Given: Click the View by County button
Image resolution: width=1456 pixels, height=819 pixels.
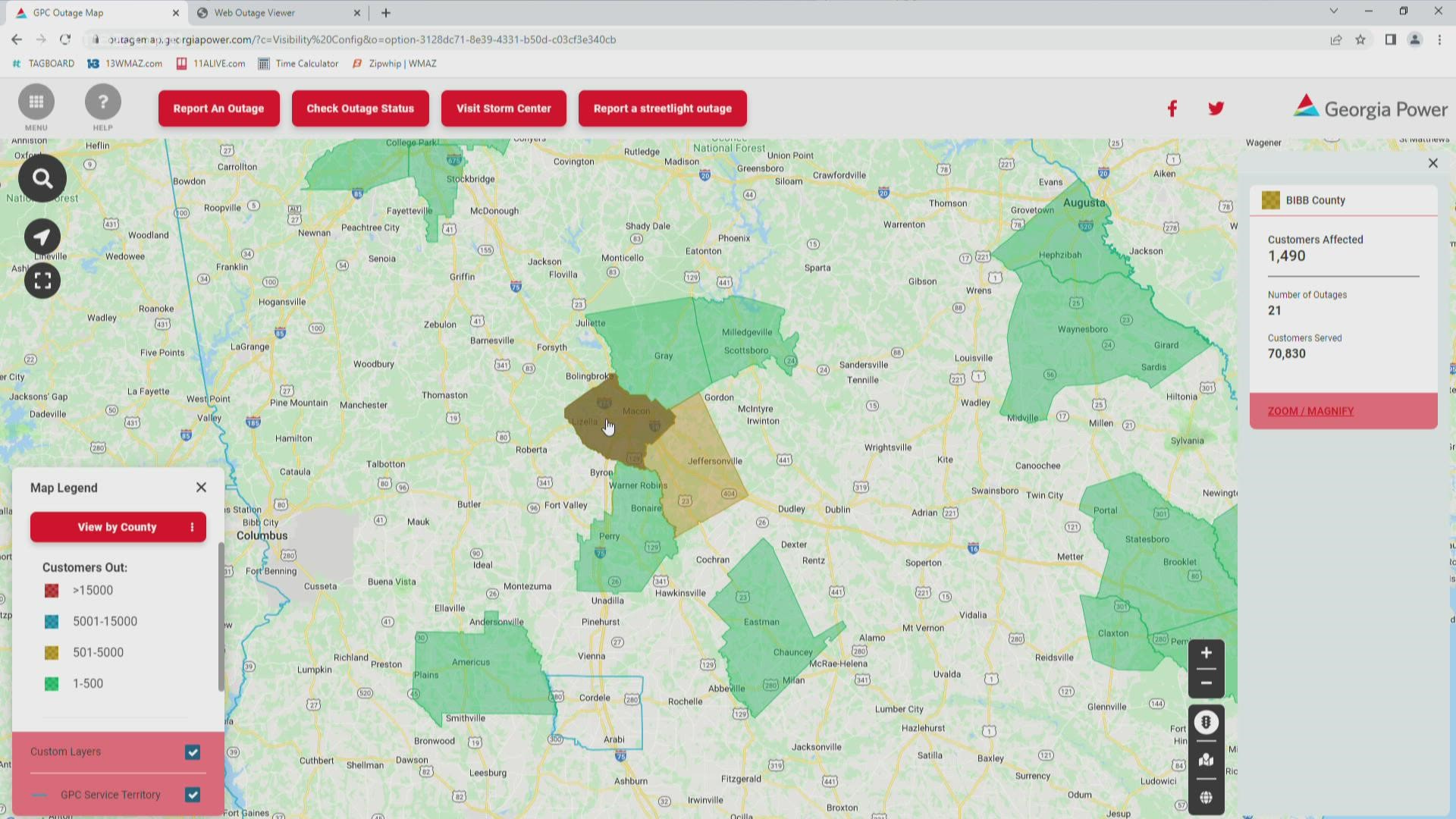Looking at the screenshot, I should point(118,527).
